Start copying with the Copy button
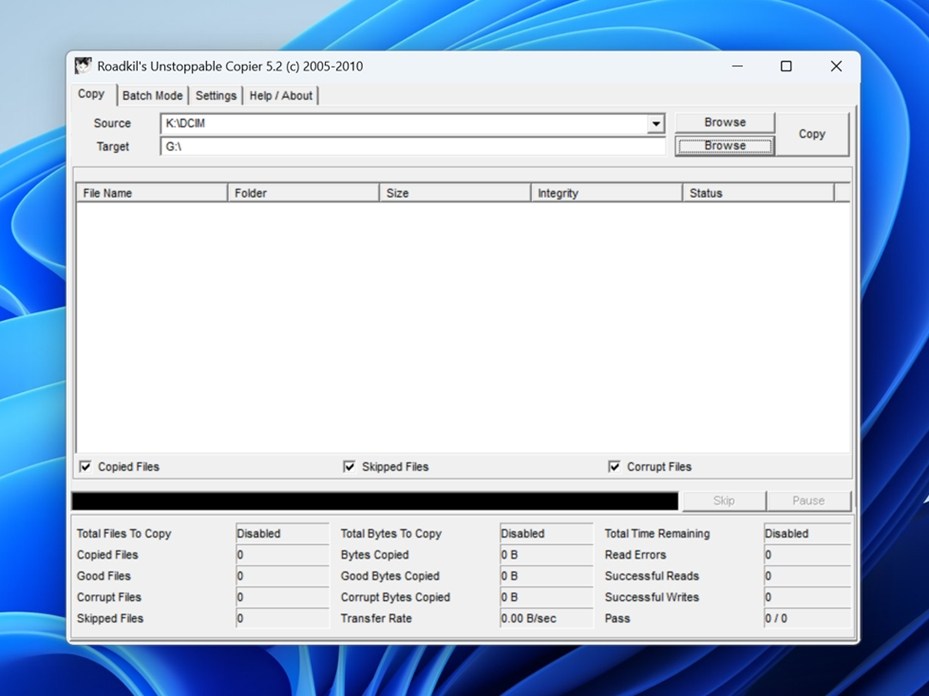The image size is (929, 696). (x=812, y=134)
